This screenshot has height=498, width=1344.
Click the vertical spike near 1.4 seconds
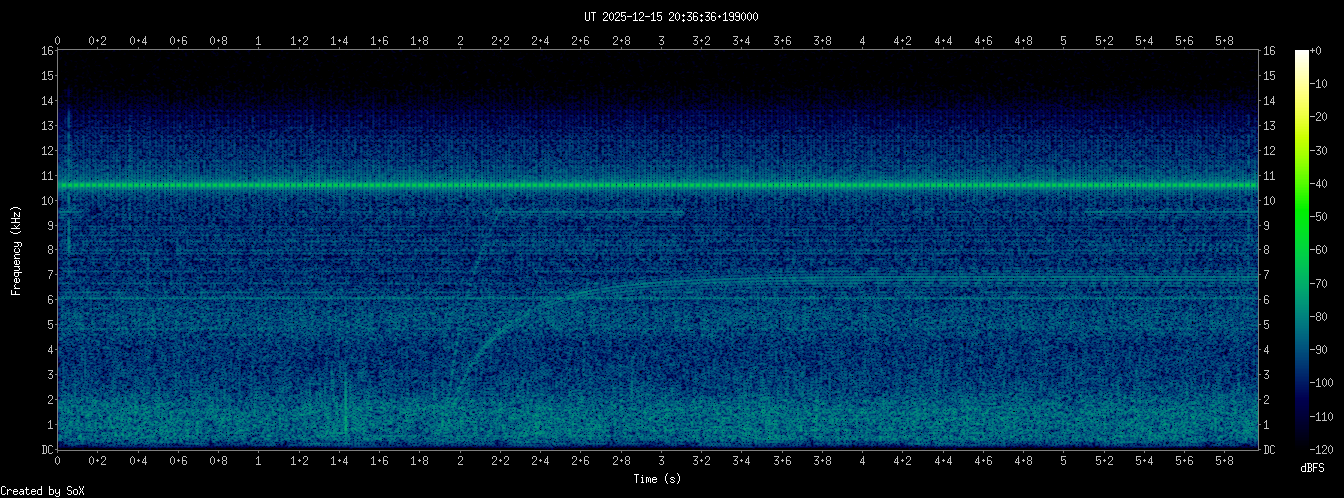point(346,405)
